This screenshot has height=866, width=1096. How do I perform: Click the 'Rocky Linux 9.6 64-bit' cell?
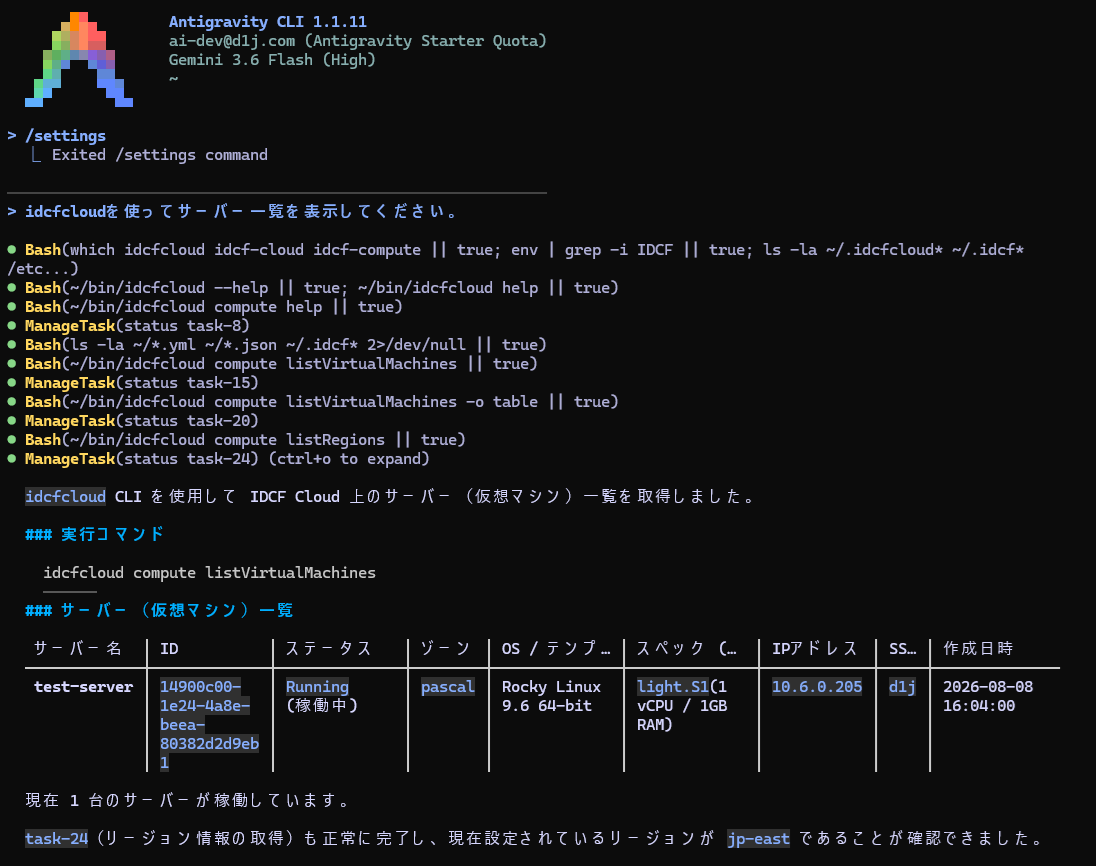click(x=551, y=696)
